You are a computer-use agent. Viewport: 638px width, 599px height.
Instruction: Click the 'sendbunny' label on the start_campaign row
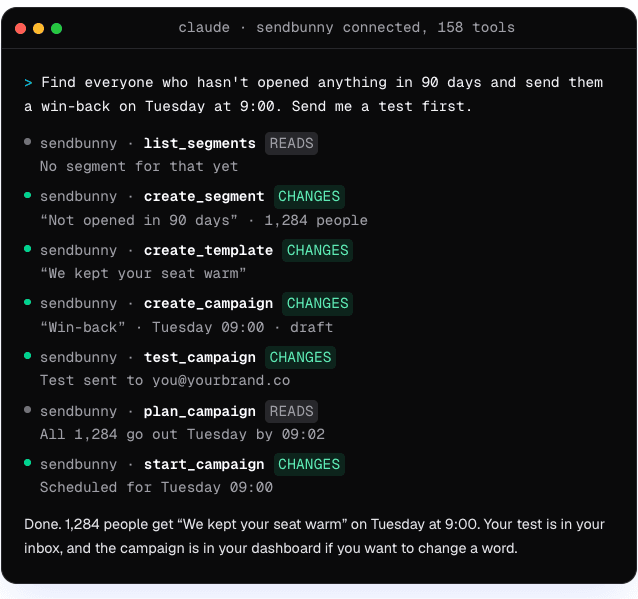click(x=78, y=464)
